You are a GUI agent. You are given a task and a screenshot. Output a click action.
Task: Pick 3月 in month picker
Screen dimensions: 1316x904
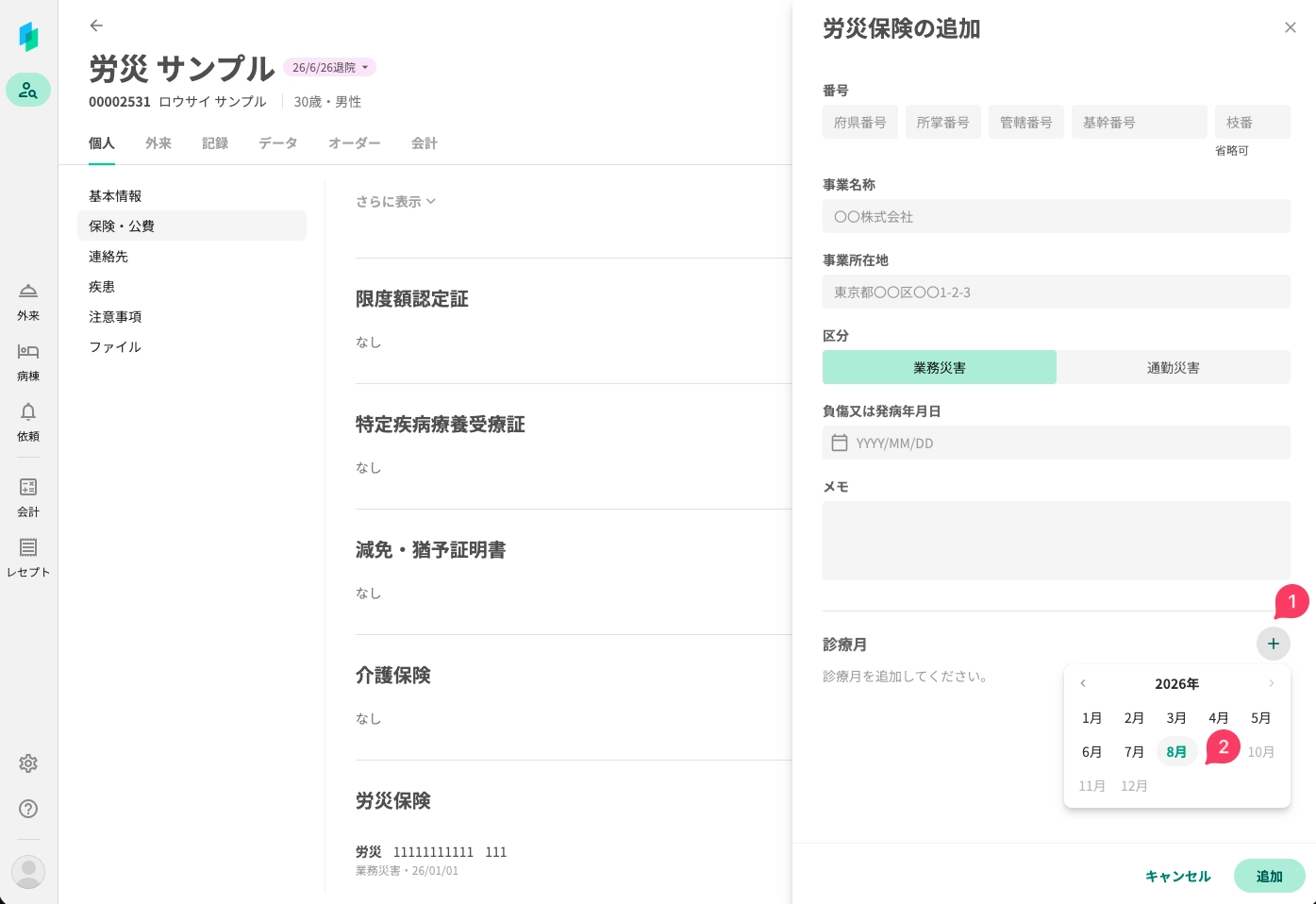click(x=1176, y=717)
